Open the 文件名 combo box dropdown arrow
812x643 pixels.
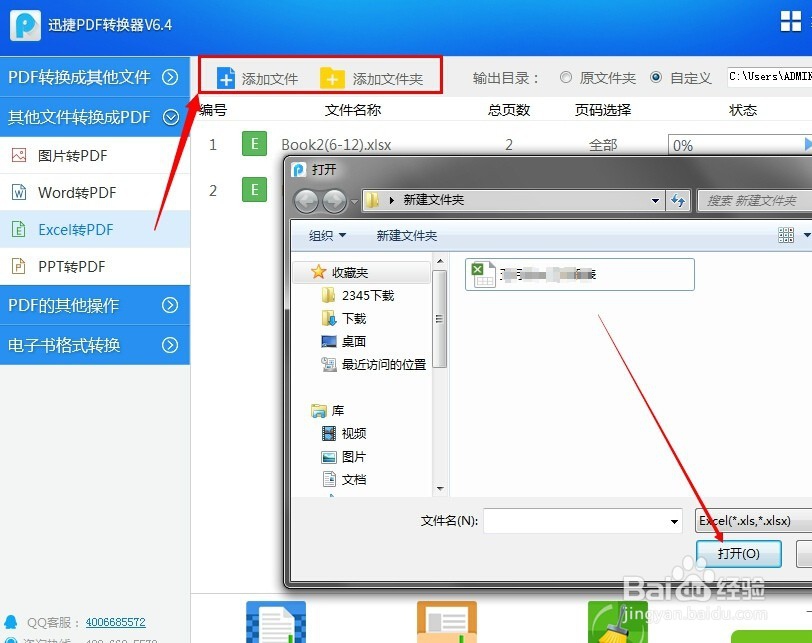[x=674, y=521]
